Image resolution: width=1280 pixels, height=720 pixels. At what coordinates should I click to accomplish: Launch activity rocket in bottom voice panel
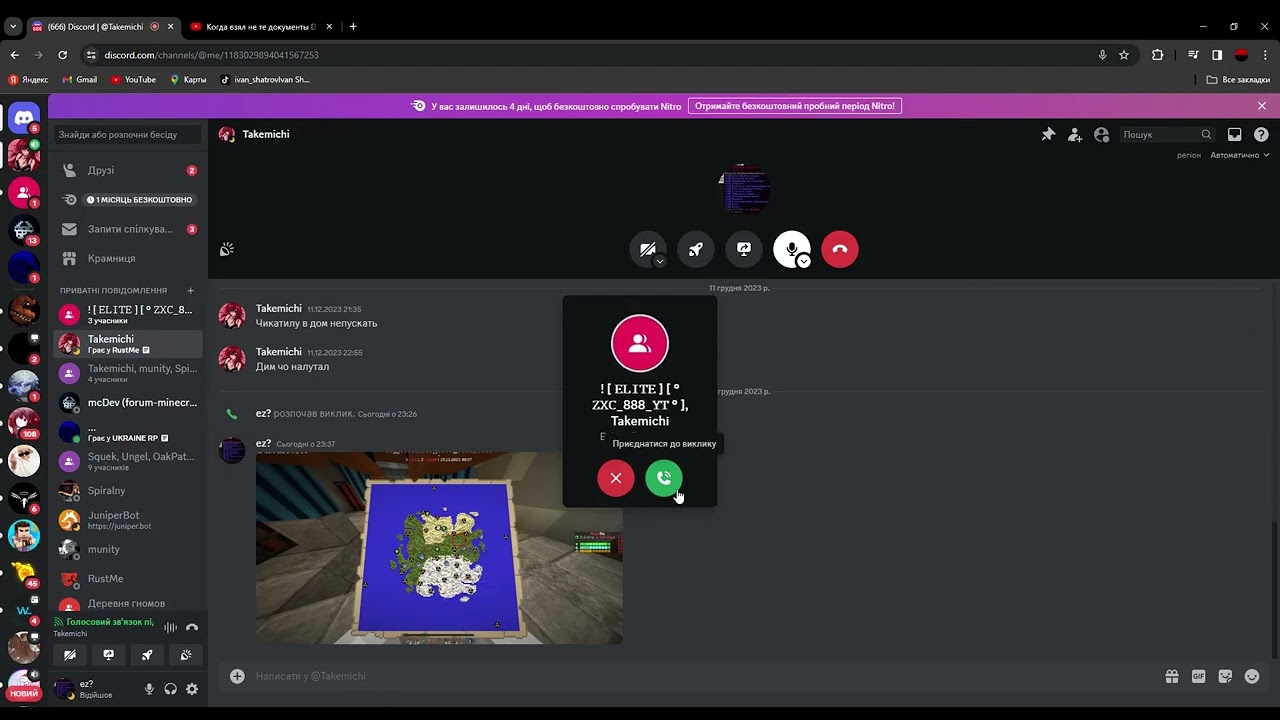[x=147, y=655]
